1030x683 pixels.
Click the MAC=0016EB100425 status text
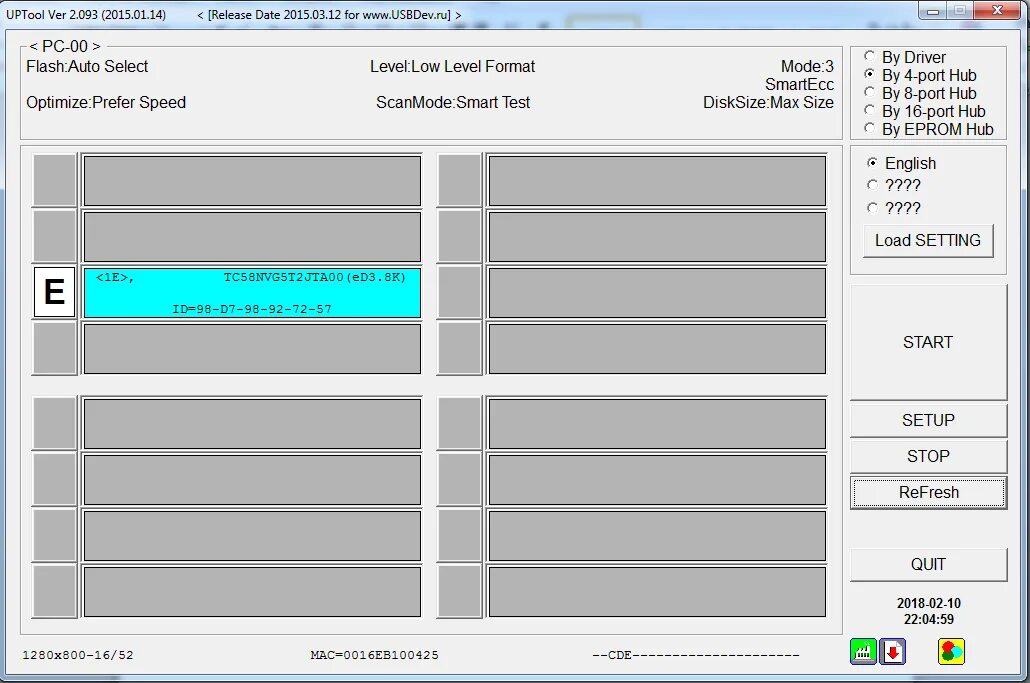point(374,655)
